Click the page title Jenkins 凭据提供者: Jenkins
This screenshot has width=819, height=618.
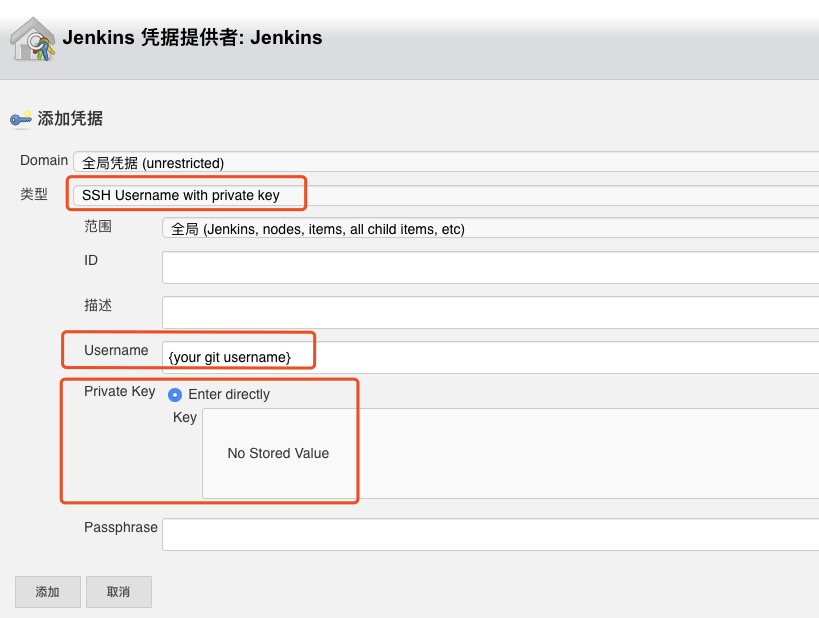(x=191, y=37)
